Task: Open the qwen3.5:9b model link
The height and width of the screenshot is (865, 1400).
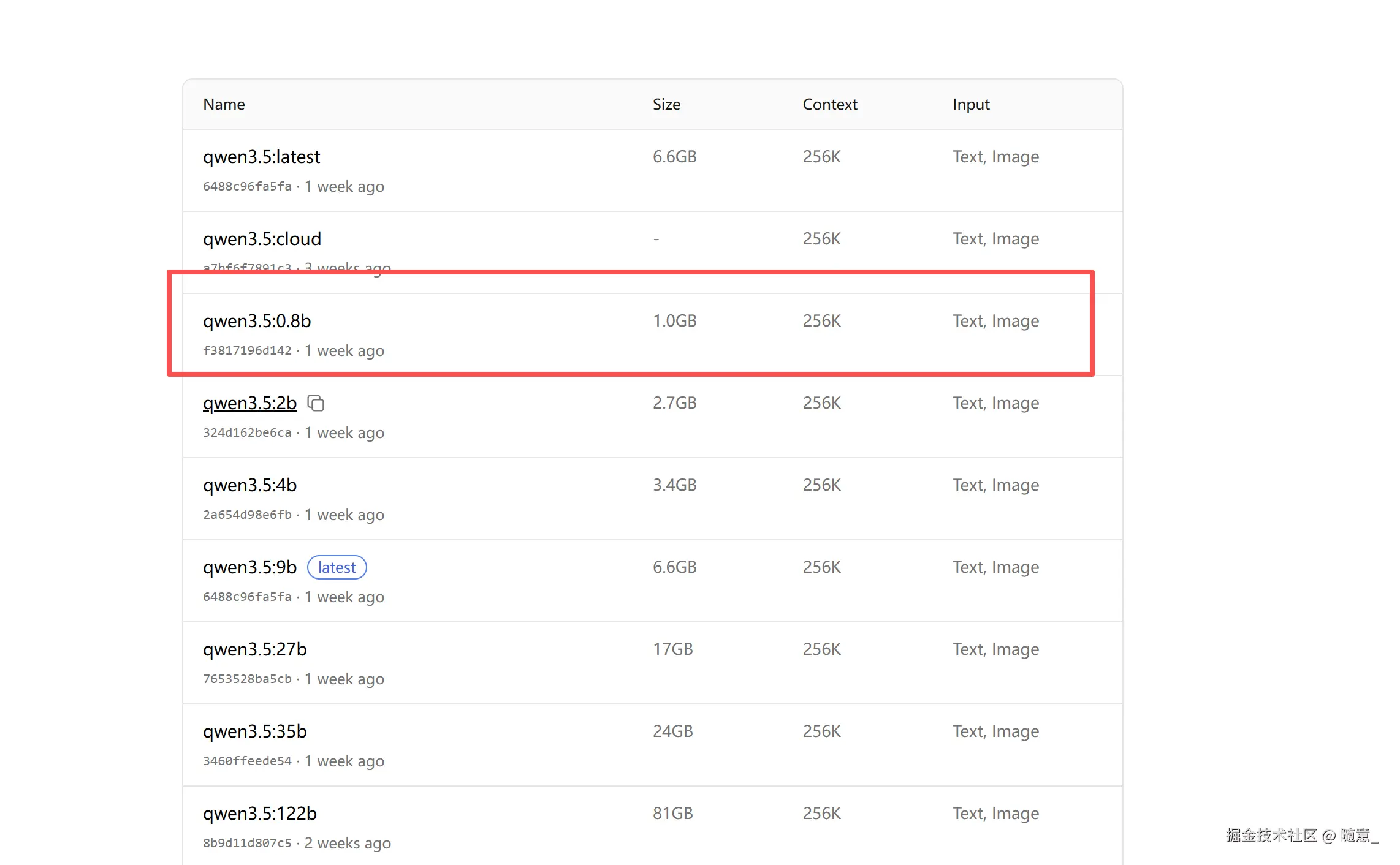Action: 249,567
